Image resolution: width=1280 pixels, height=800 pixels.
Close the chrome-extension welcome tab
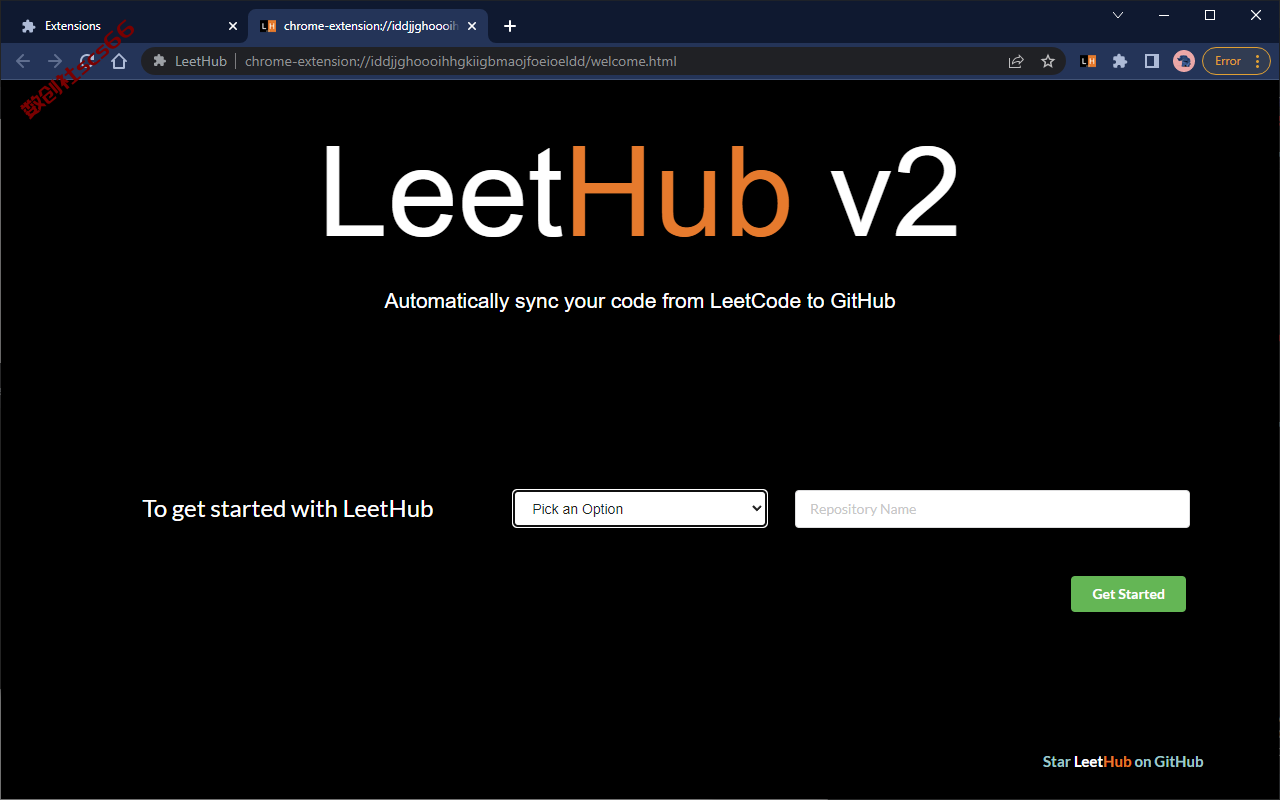(472, 26)
